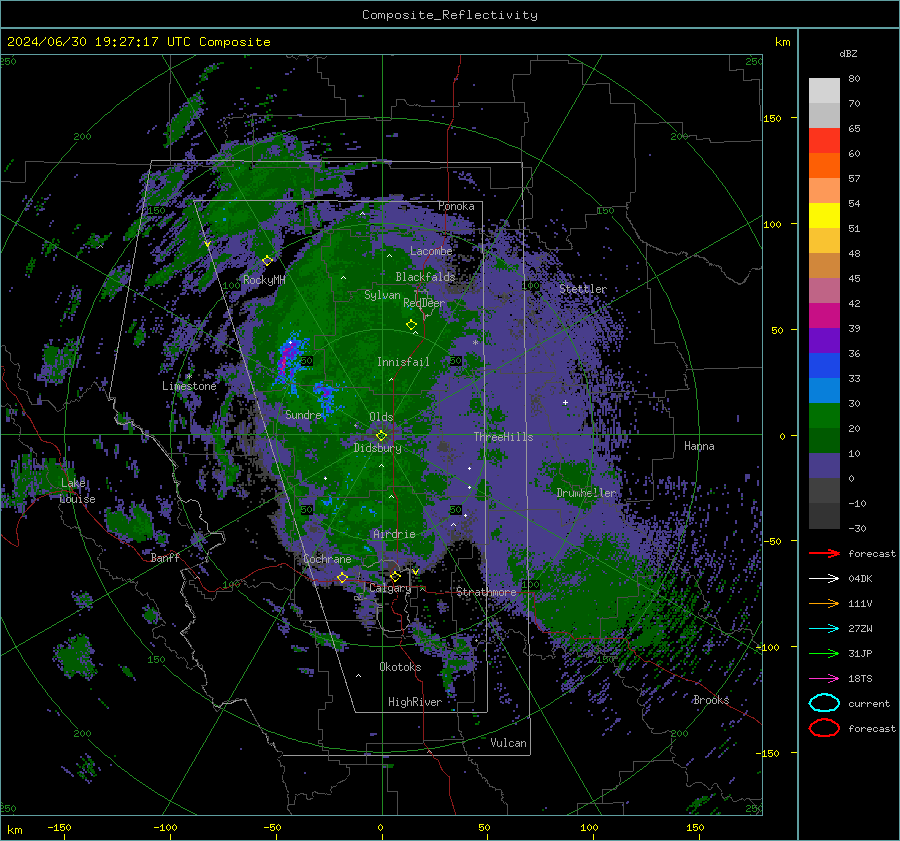Select the light gray 70-80 dBZ swatch
This screenshot has width=900, height=841.
pyautogui.click(x=824, y=91)
